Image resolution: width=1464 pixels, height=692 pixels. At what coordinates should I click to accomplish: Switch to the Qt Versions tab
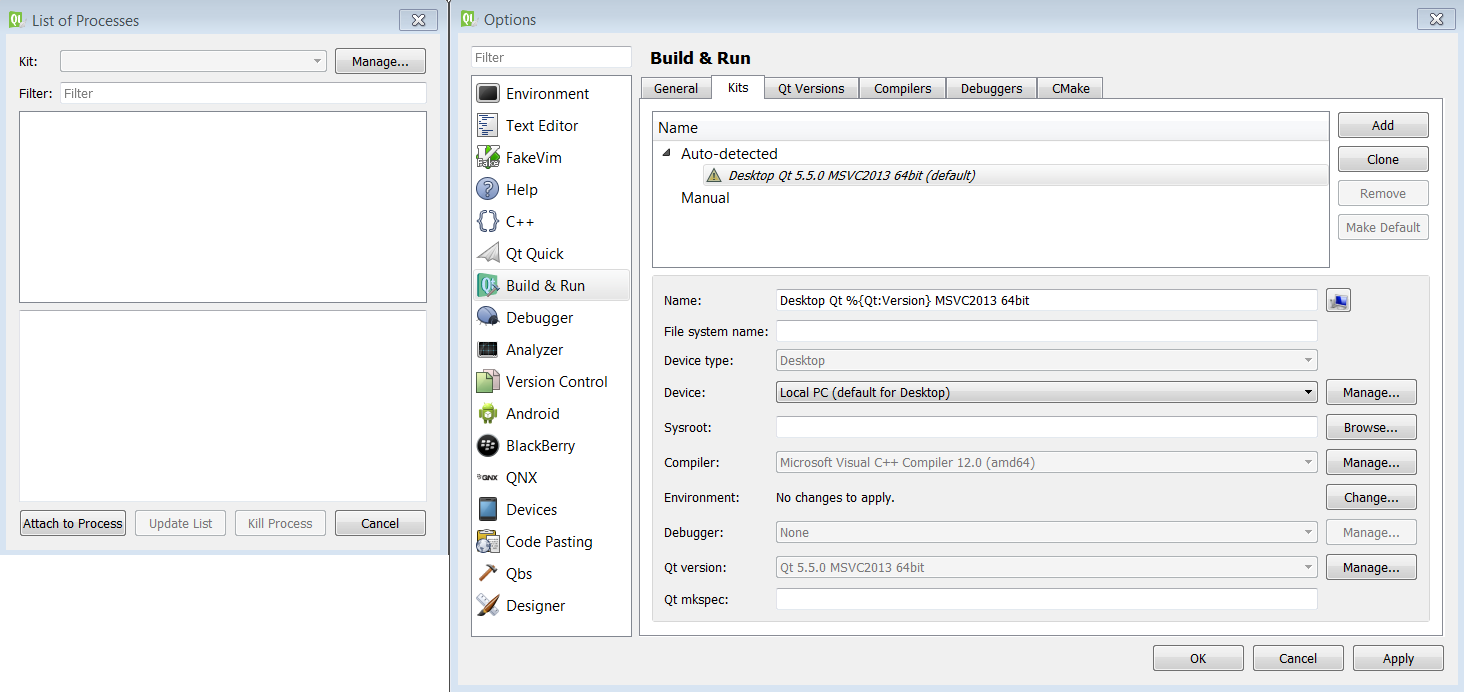[811, 89]
